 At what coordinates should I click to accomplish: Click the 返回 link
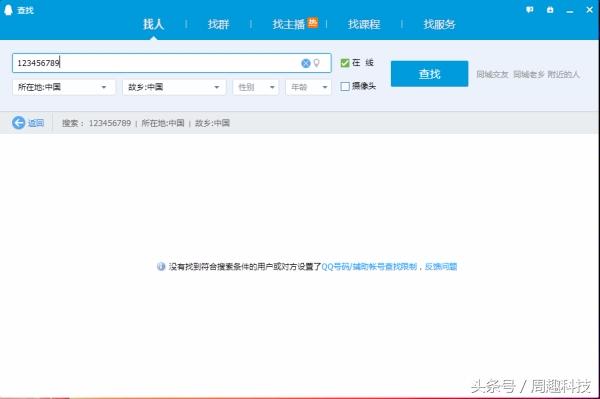pos(36,123)
